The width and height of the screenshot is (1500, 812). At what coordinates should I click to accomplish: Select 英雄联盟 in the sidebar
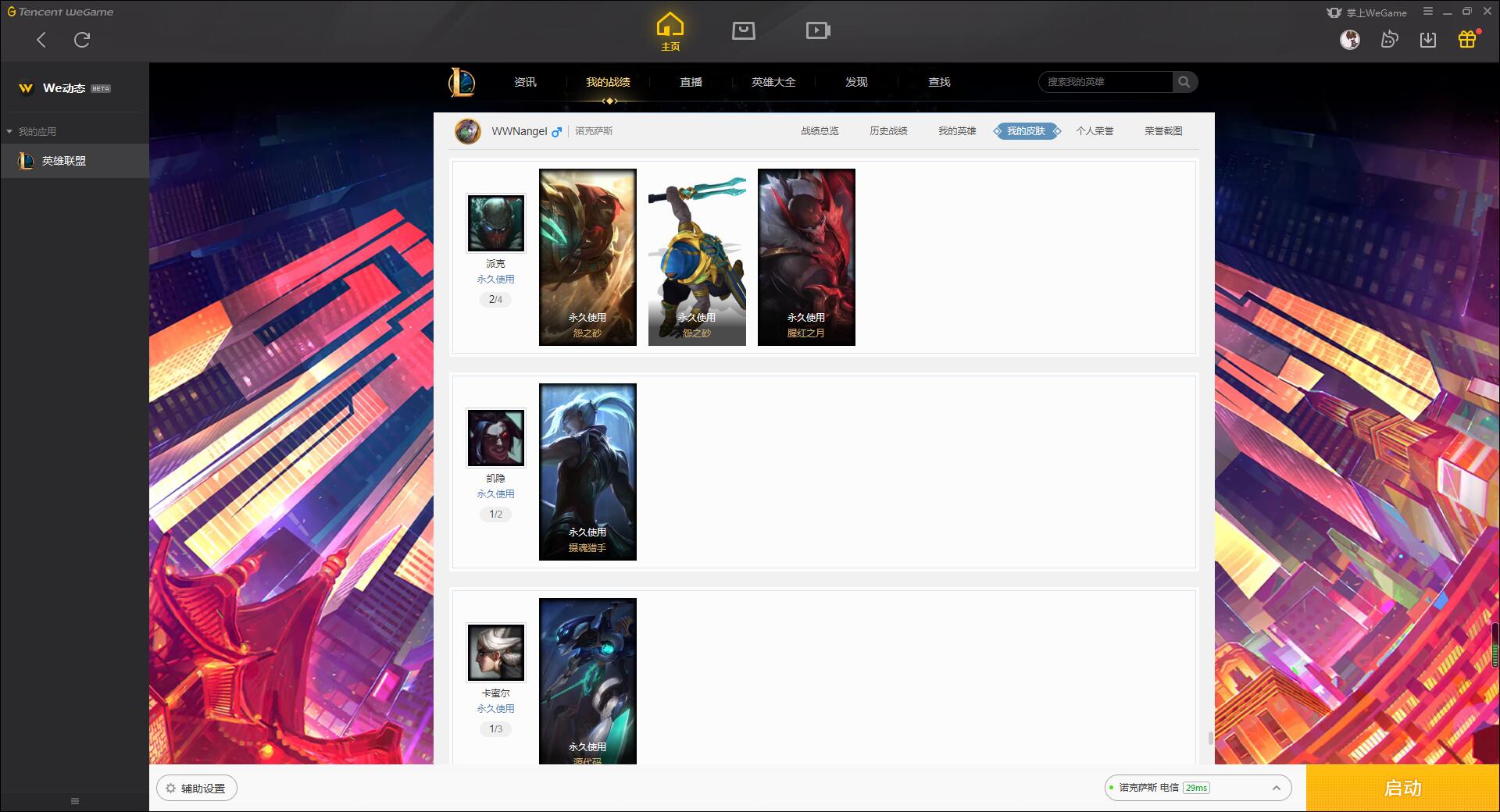pos(74,161)
